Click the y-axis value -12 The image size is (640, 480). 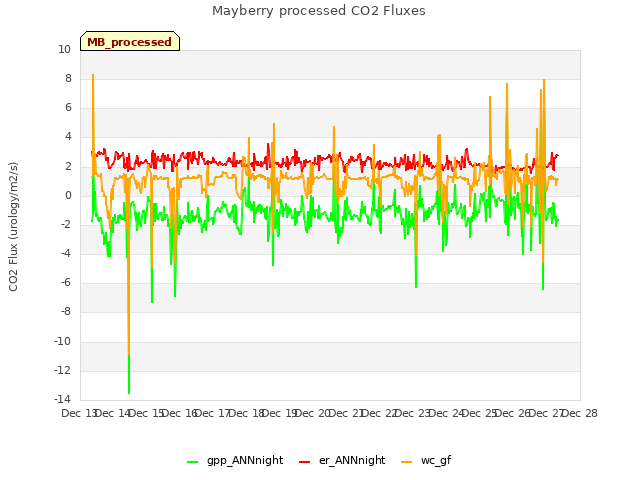(x=62, y=370)
